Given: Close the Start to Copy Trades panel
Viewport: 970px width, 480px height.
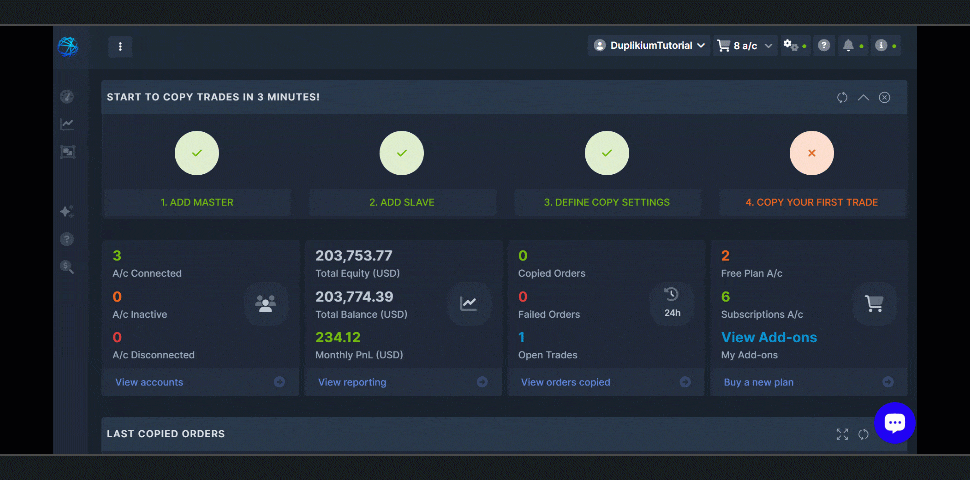Looking at the screenshot, I should coord(885,97).
